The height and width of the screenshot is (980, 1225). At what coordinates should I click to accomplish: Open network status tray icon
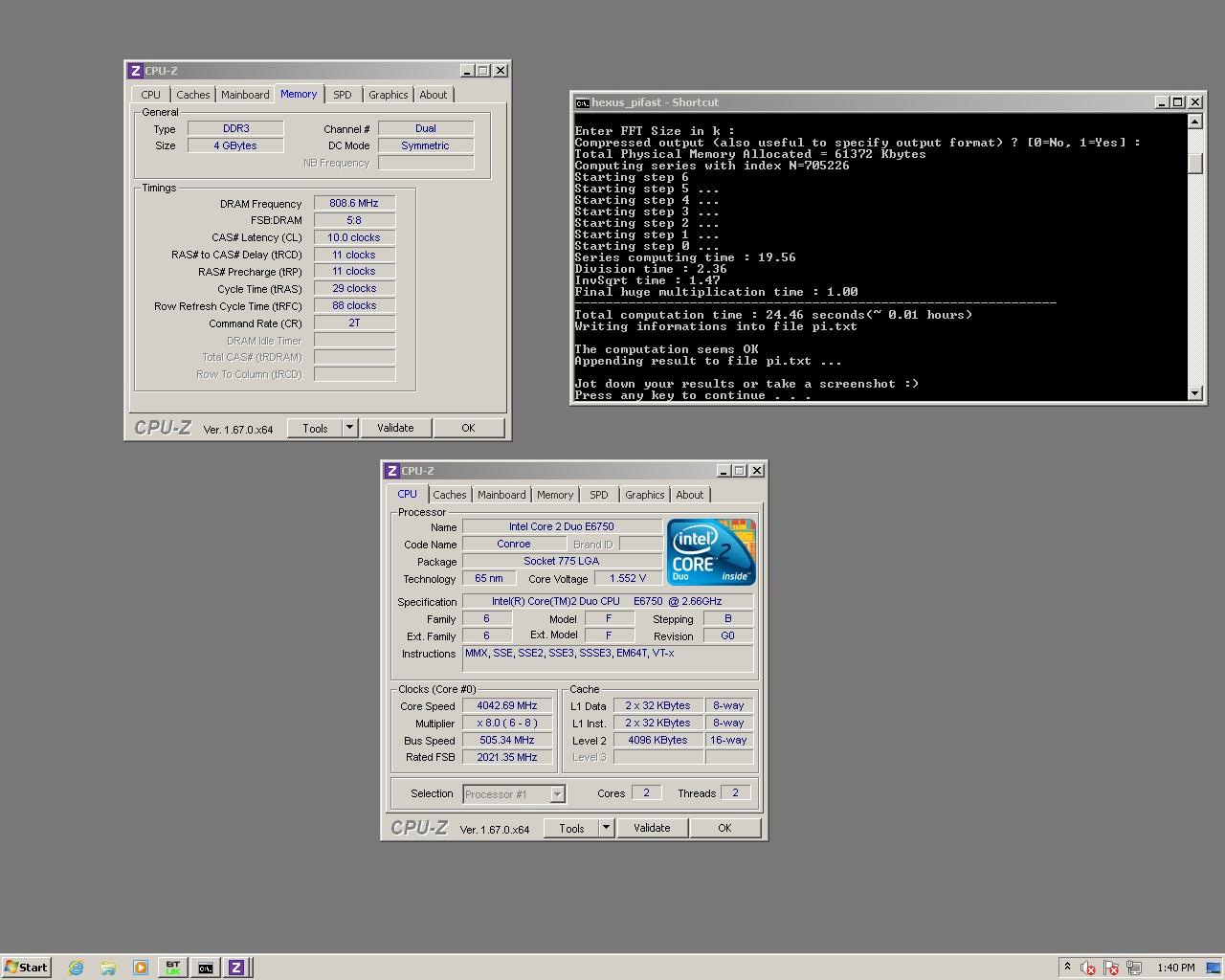(1134, 968)
